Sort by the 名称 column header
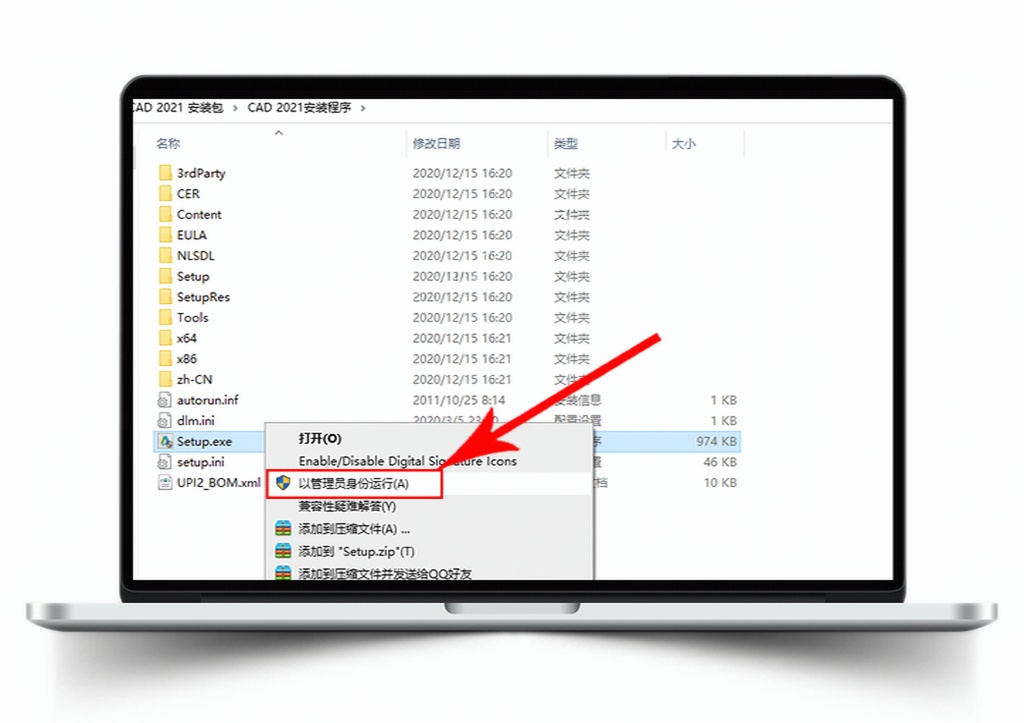Viewport: 1024px width, 723px height. (x=168, y=143)
